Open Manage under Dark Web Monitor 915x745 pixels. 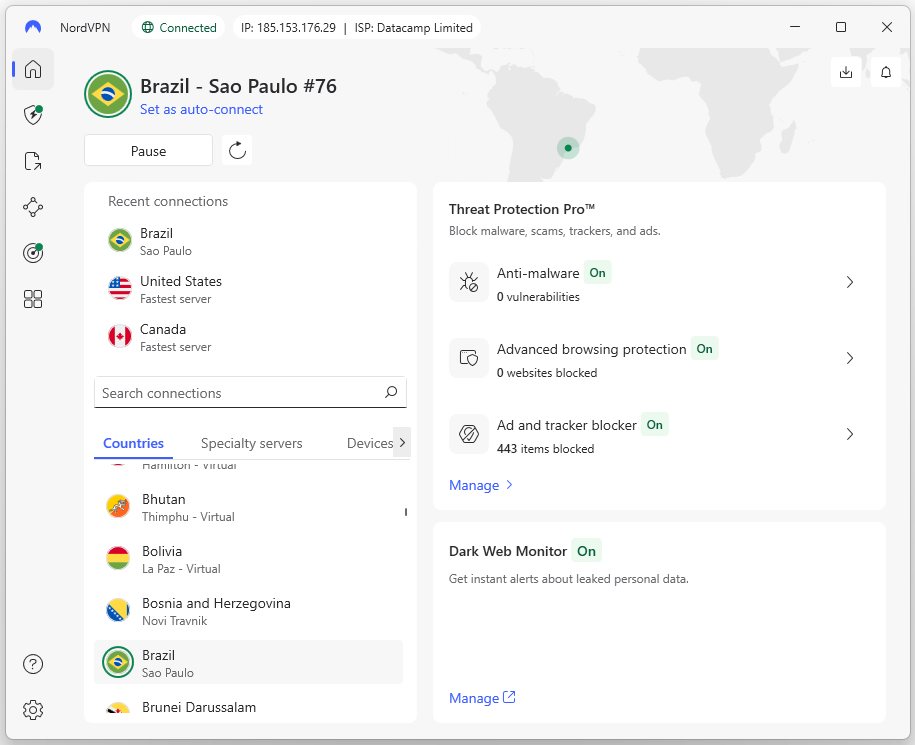point(482,698)
